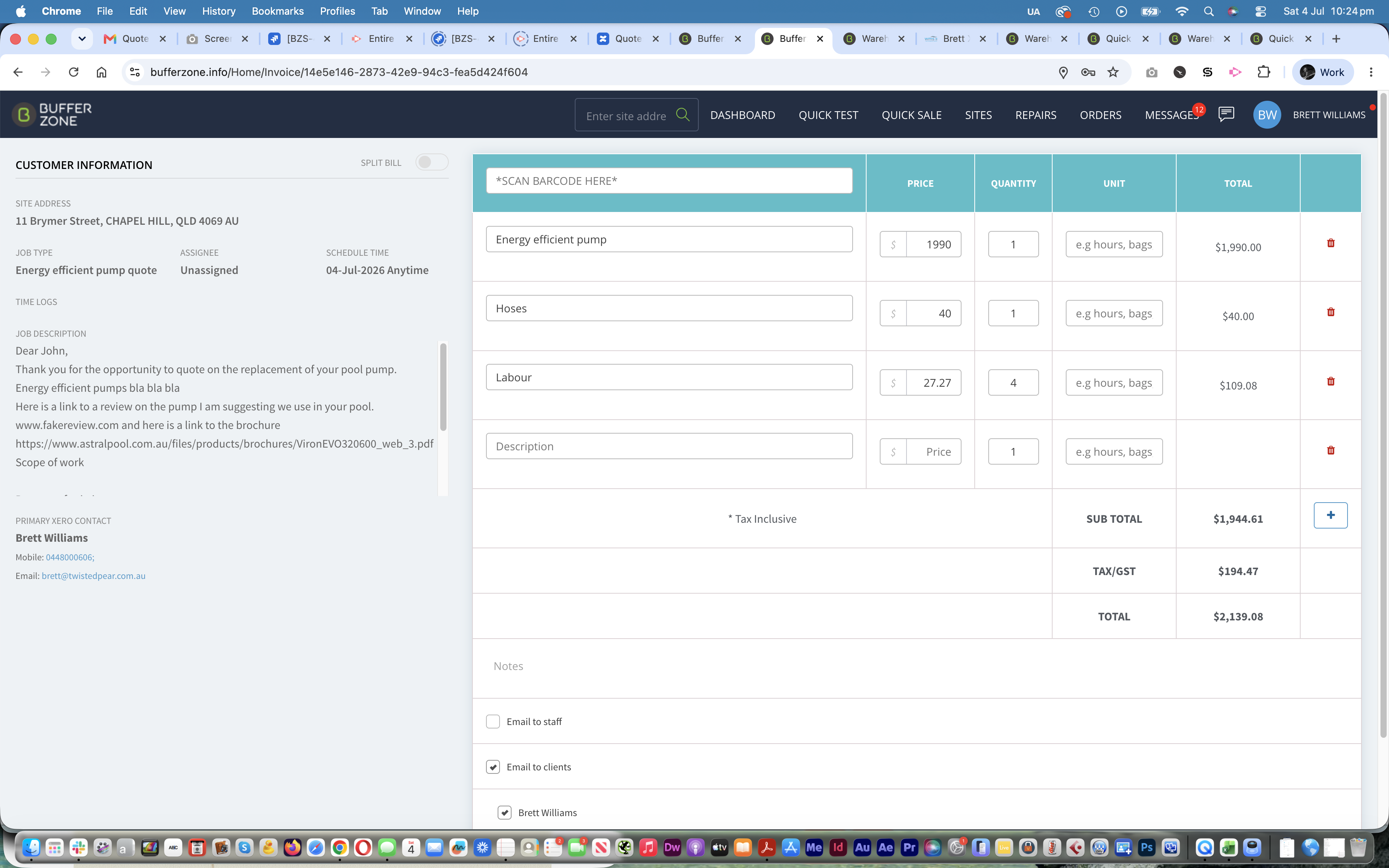Screen dimensions: 1389x868
Task: Go back to previous page in Chrome
Action: pyautogui.click(x=18, y=72)
